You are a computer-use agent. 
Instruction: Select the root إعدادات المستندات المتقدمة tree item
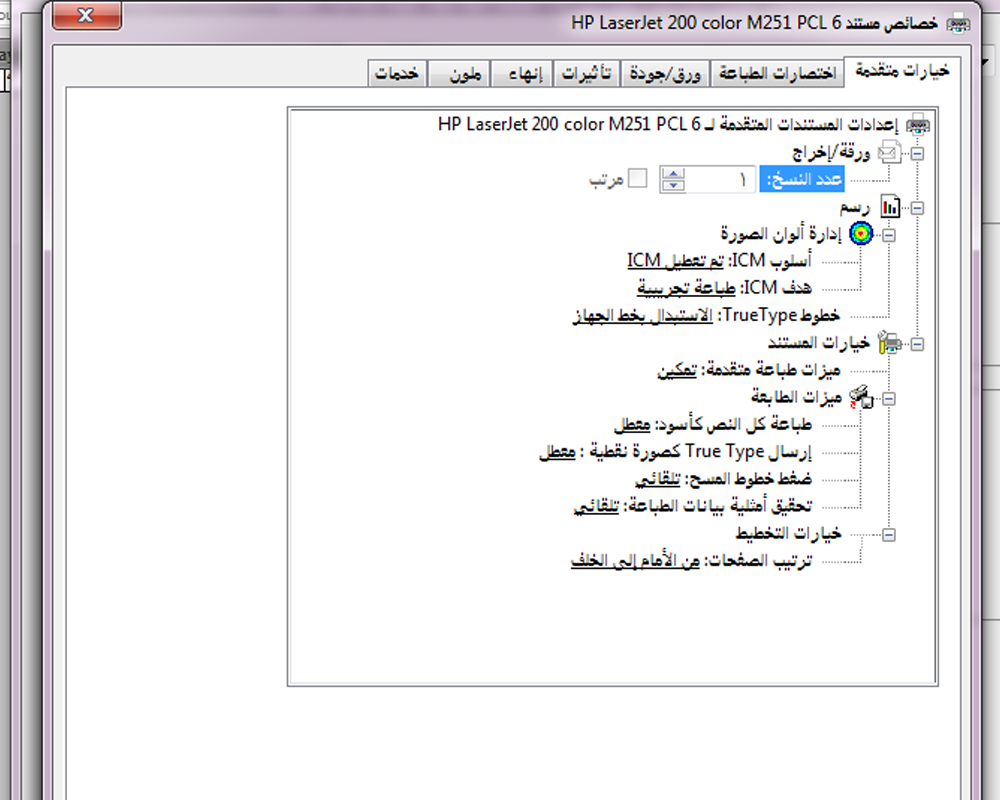click(x=668, y=124)
